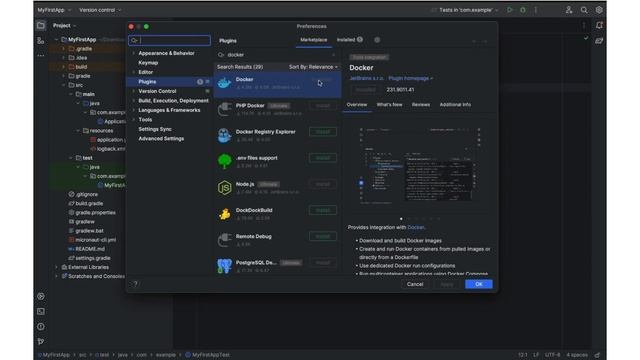Select the .env files support tree icon
Image resolution: width=640 pixels, height=360 pixels.
[x=224, y=162]
